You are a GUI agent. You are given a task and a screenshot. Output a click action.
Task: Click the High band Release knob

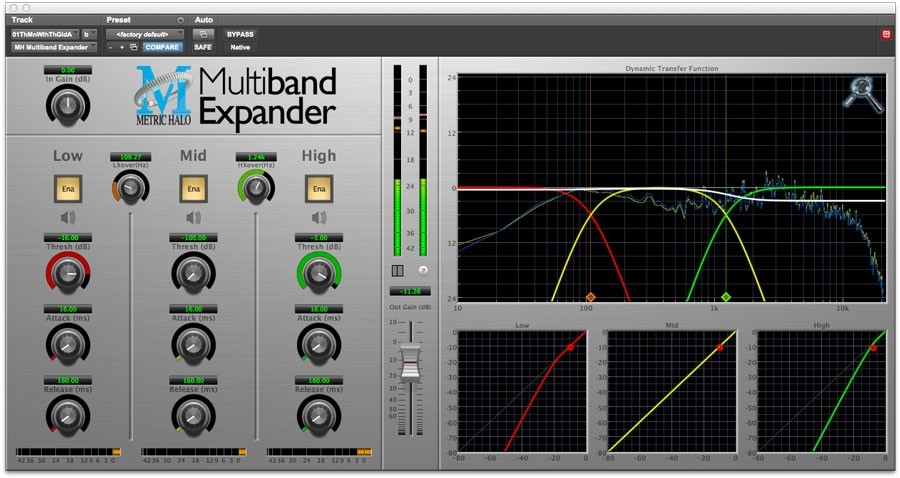319,415
